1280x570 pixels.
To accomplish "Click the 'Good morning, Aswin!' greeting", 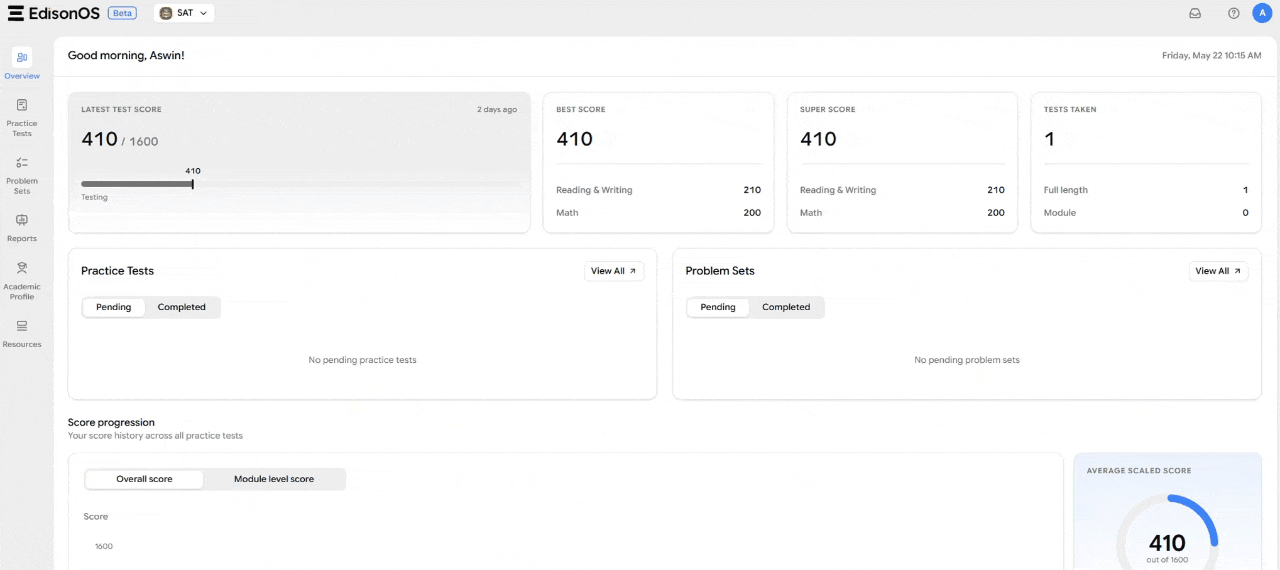I will pos(126,56).
